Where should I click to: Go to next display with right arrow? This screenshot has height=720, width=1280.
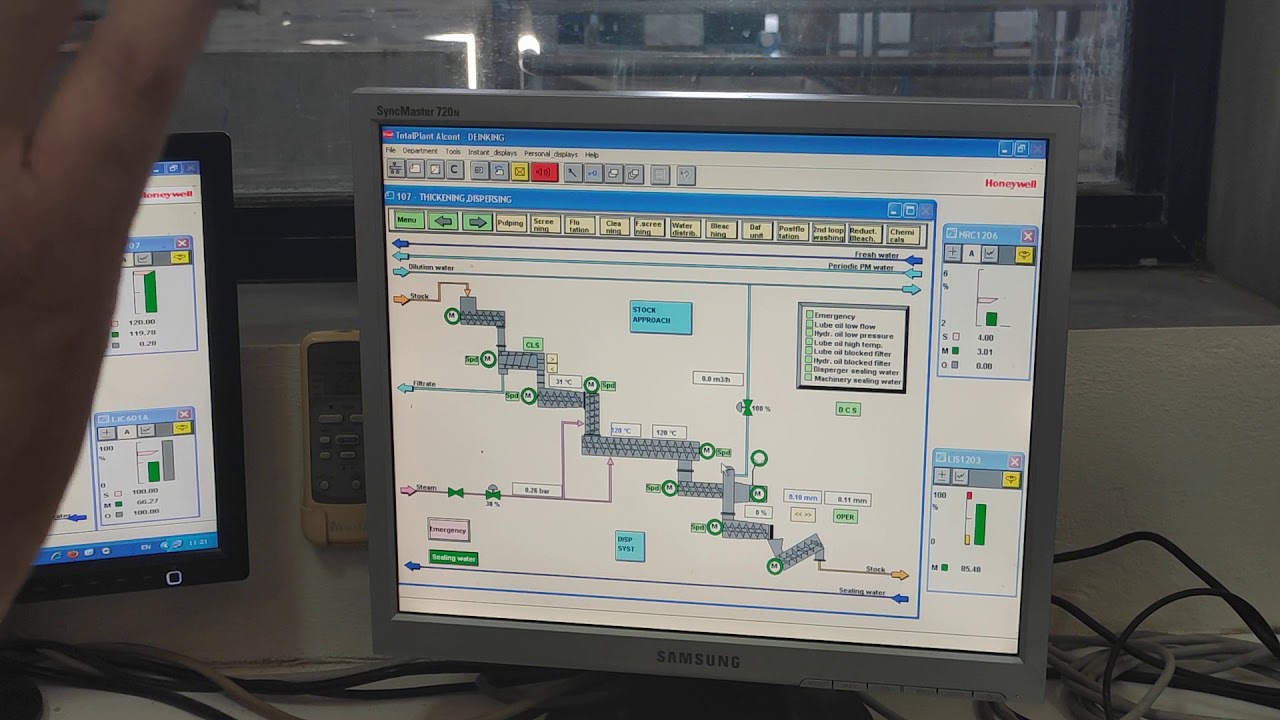tap(477, 222)
